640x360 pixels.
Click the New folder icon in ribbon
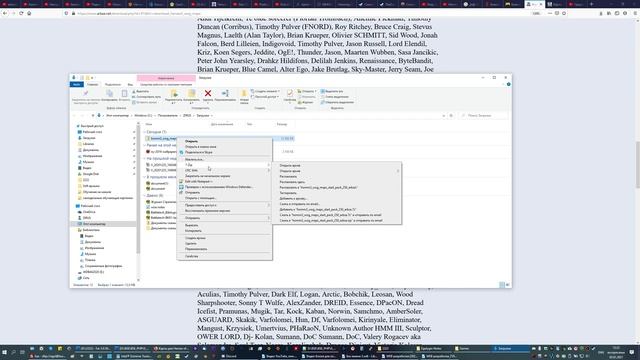pyautogui.click(x=244, y=94)
